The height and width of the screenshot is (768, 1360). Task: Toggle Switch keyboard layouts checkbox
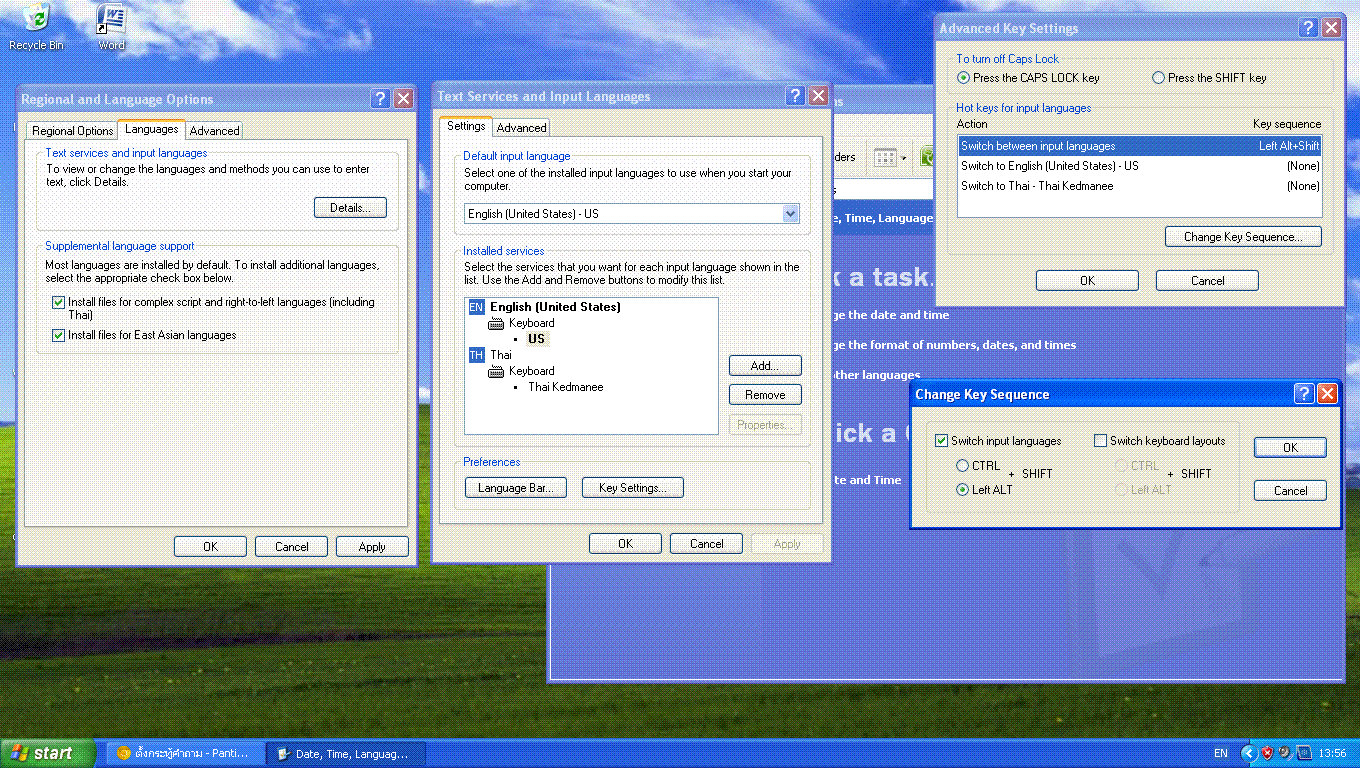click(1101, 441)
